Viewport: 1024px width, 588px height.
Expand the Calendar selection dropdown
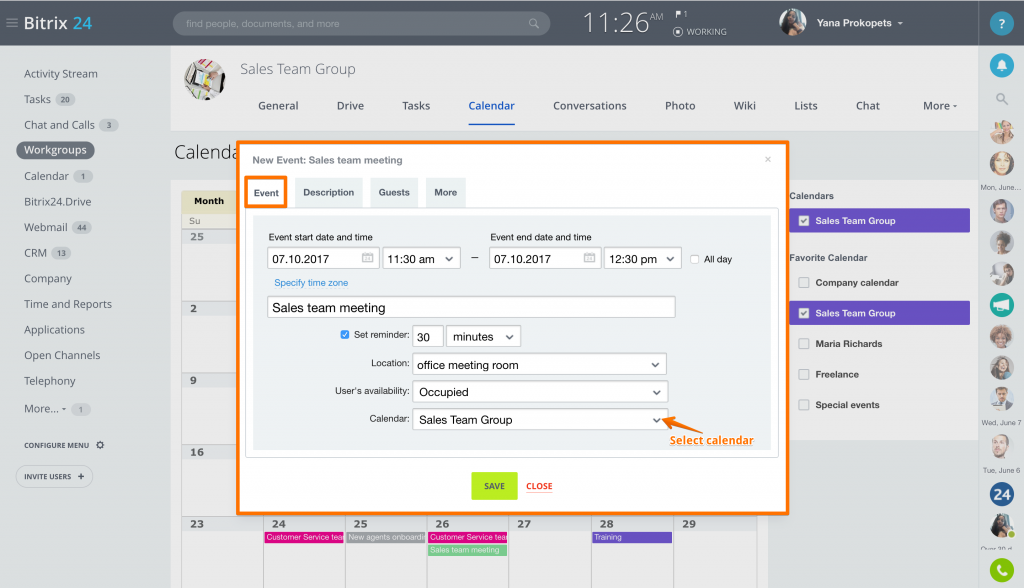click(540, 419)
